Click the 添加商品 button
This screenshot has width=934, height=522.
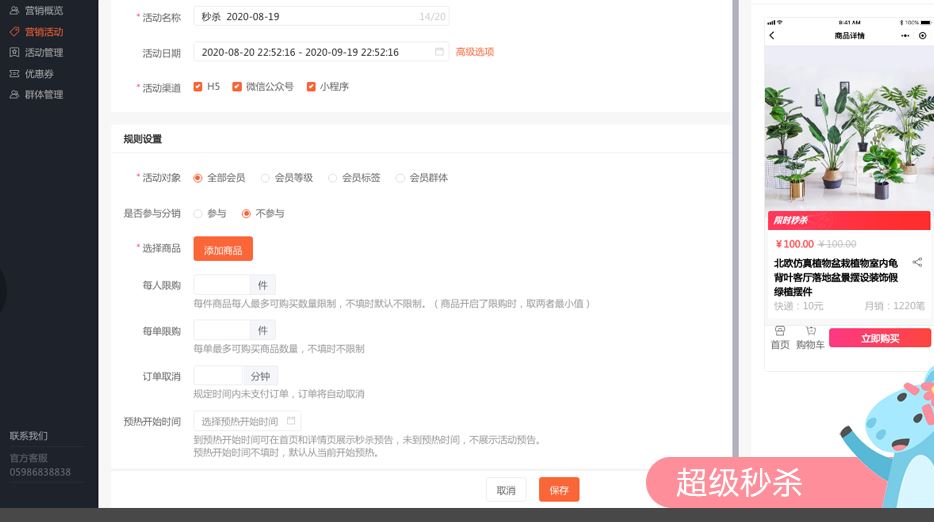click(x=223, y=249)
